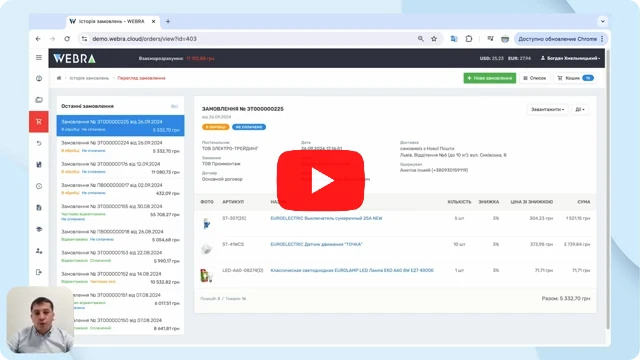Open EUROLAMP LED Лампа product link
Image resolution: width=640 pixels, height=360 pixels.
click(x=352, y=271)
